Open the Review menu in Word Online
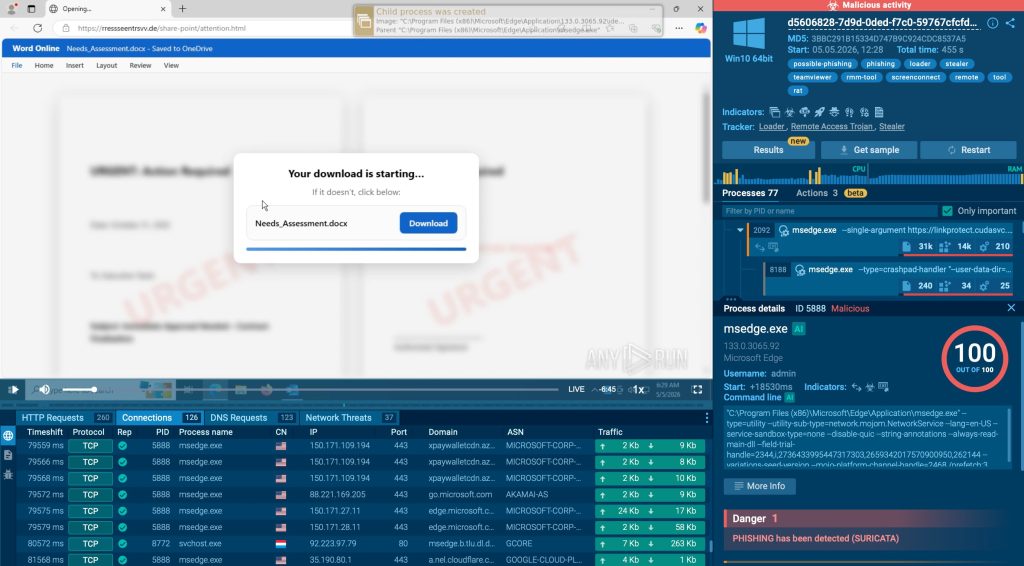Viewport: 1024px width, 566px height. tap(140, 65)
